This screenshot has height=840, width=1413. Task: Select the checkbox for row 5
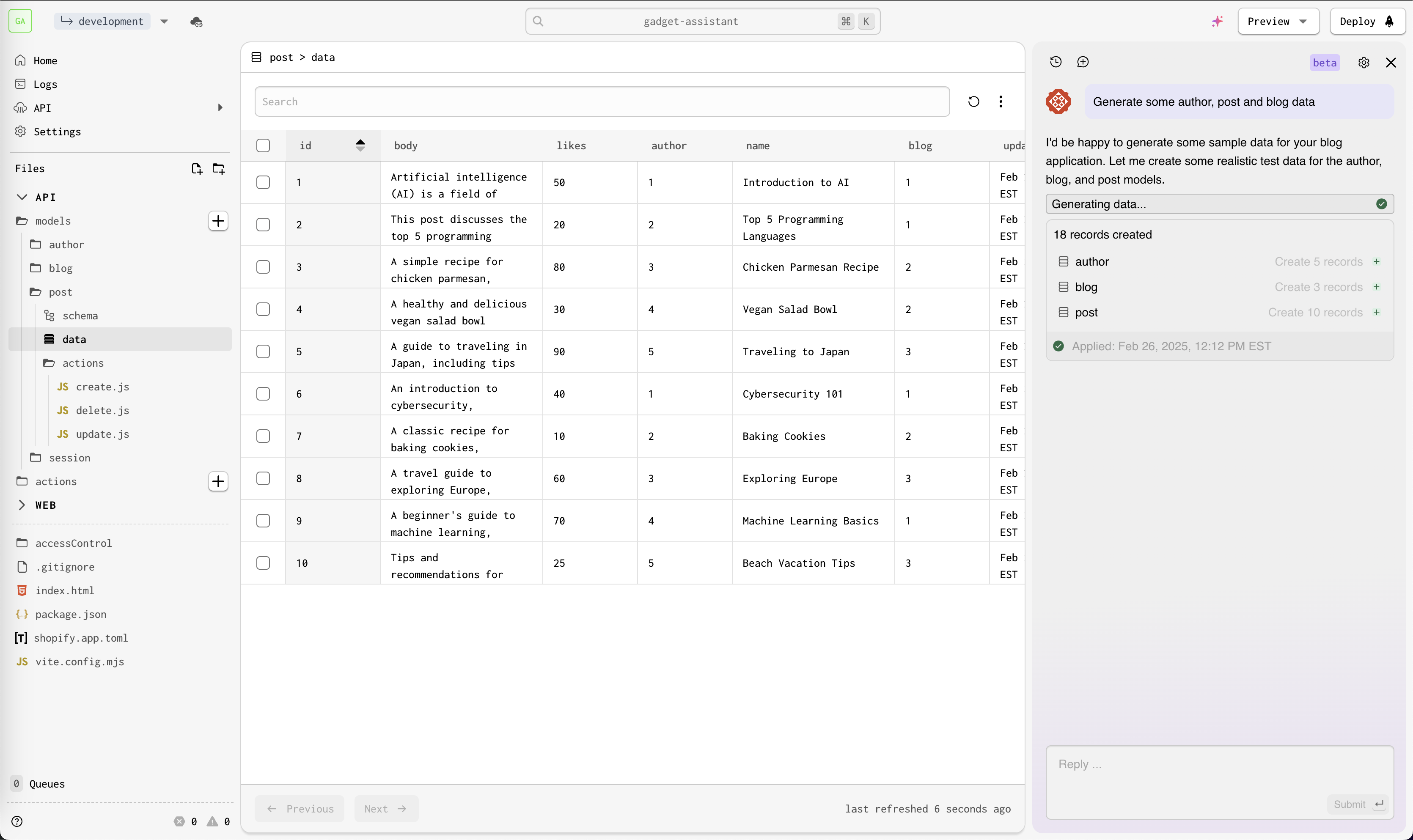[x=263, y=351]
